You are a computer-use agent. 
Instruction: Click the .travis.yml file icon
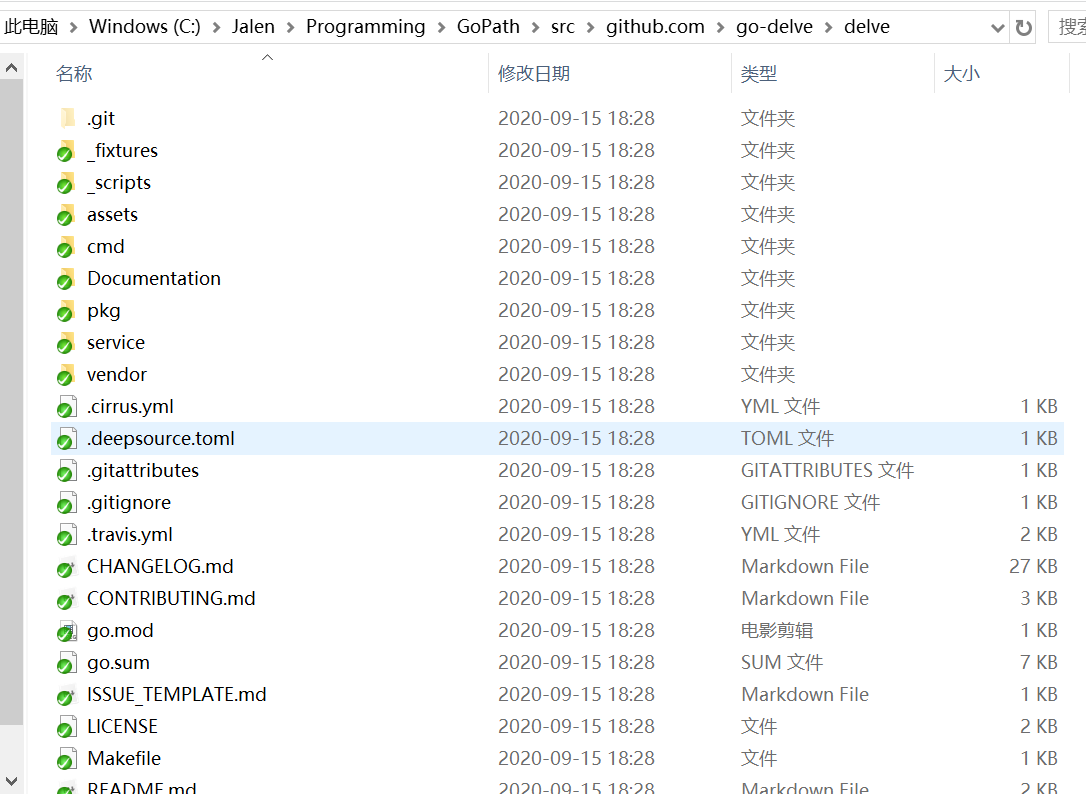[x=67, y=535]
